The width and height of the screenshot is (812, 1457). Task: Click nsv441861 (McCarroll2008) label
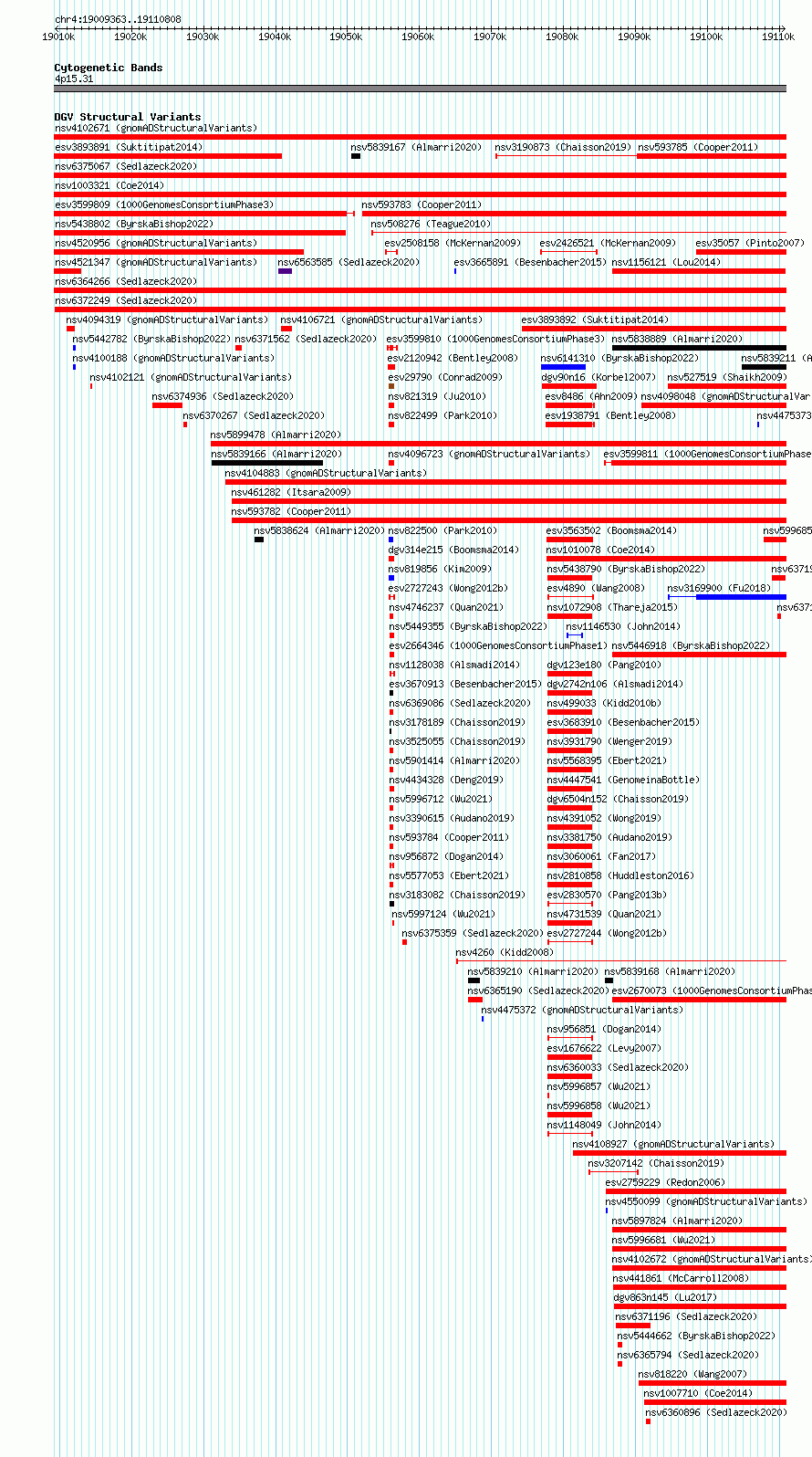coord(681,1278)
